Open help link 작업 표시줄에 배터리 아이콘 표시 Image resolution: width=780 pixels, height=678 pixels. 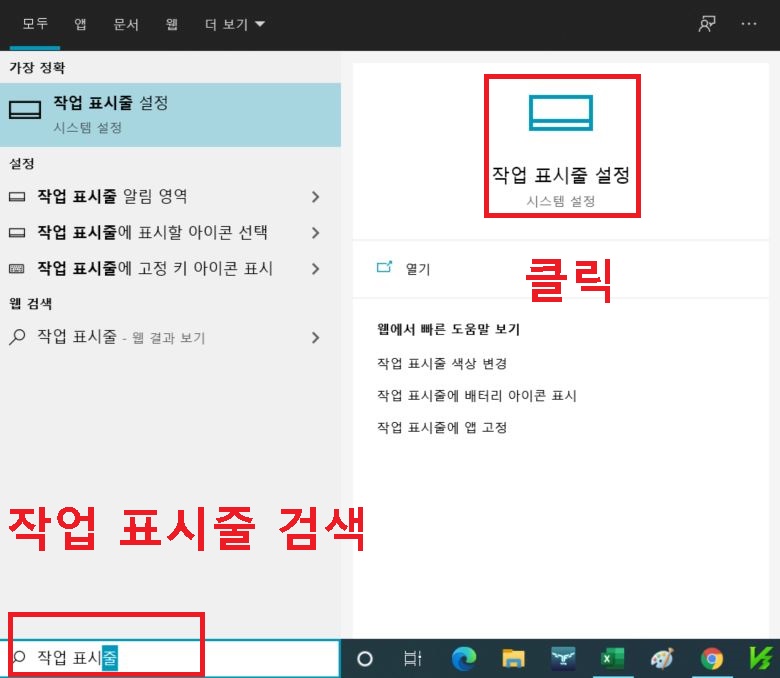pyautogui.click(x=477, y=395)
